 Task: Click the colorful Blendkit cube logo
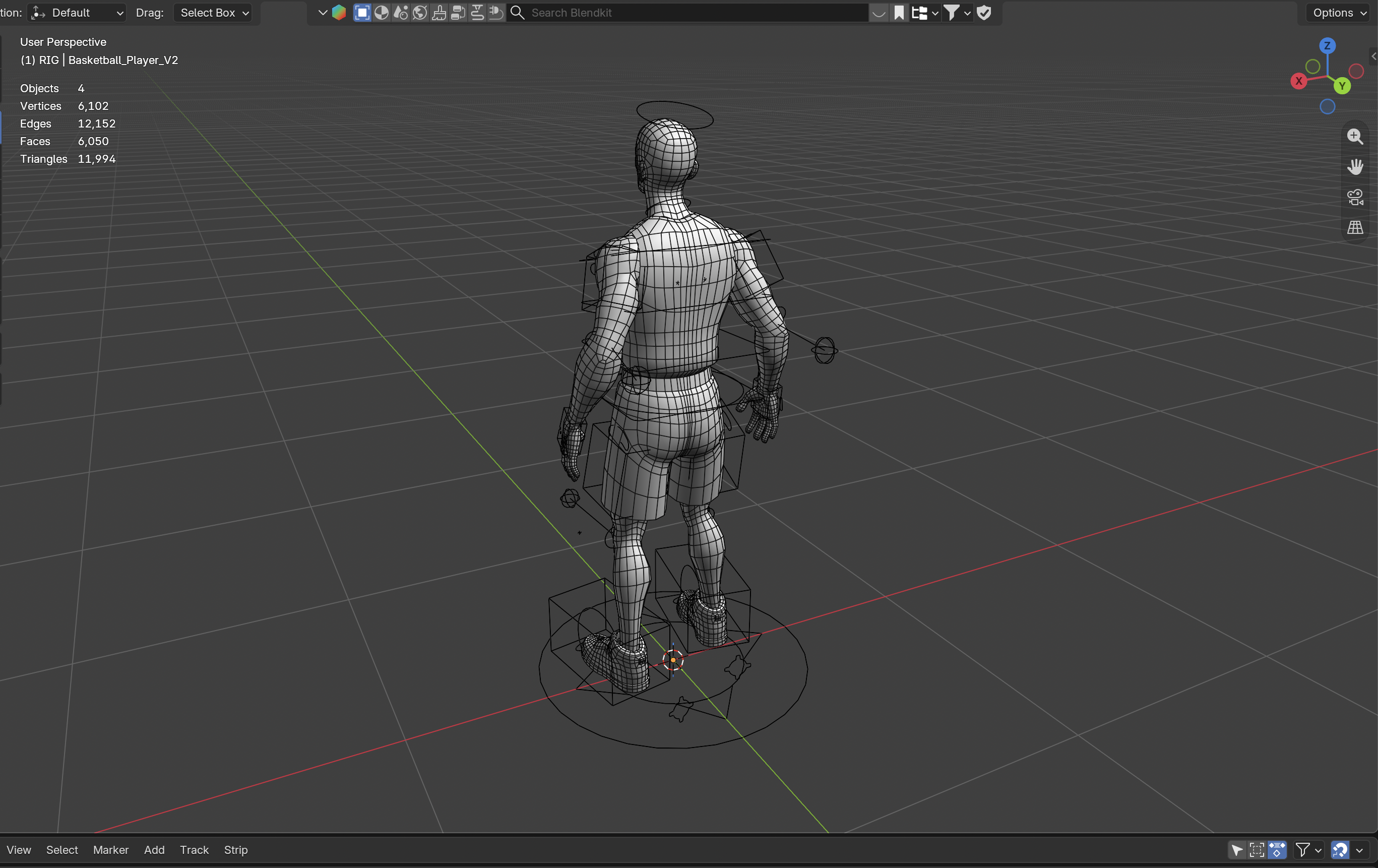[x=339, y=13]
